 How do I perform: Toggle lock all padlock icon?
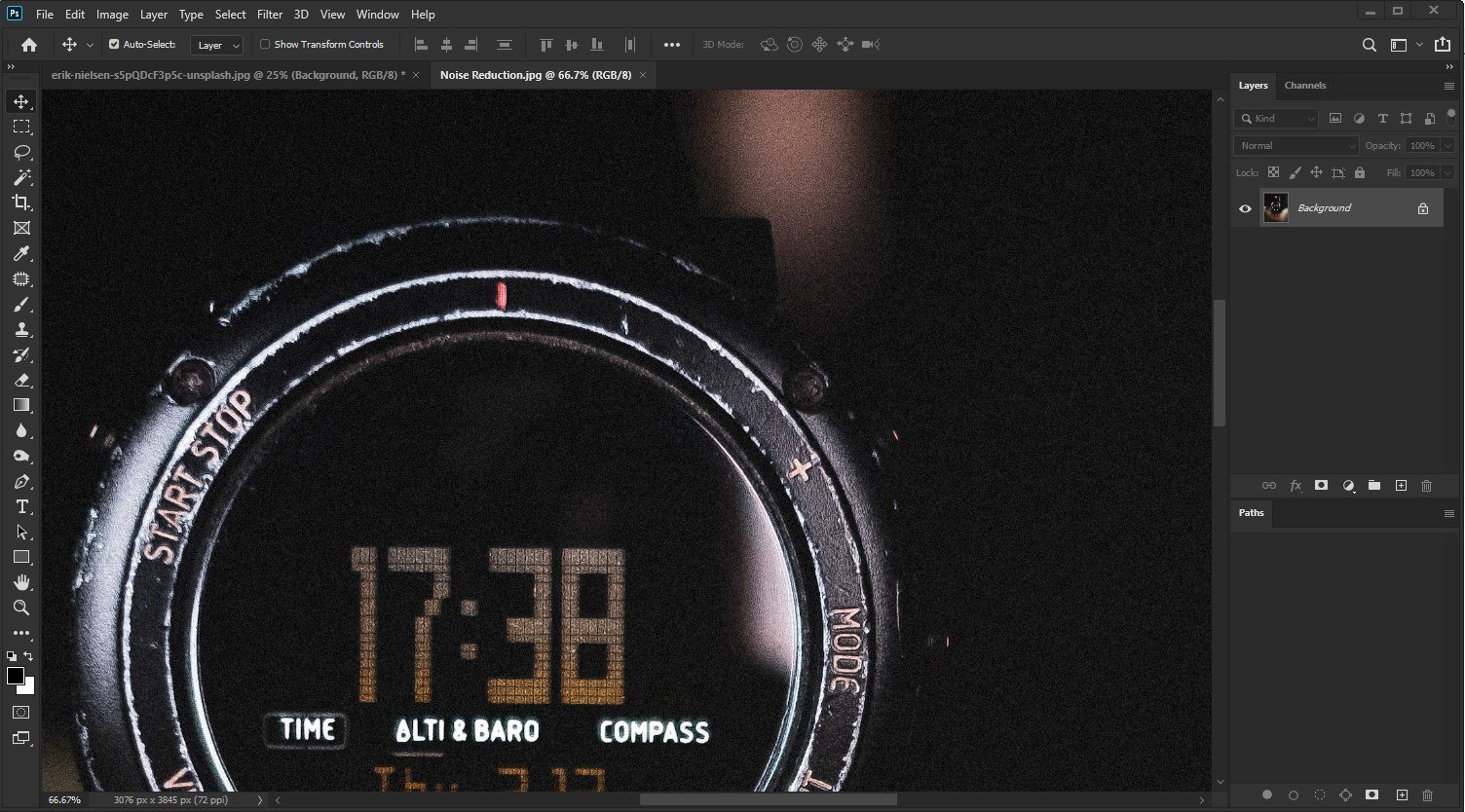[x=1360, y=172]
